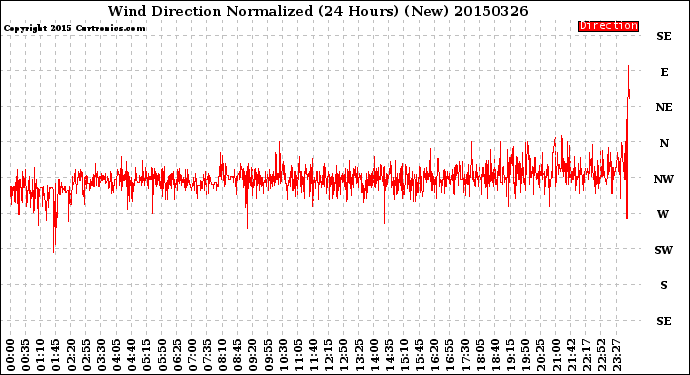The image size is (690, 375).
Task: Click the 13:25 time axis label
Action: point(359,355)
